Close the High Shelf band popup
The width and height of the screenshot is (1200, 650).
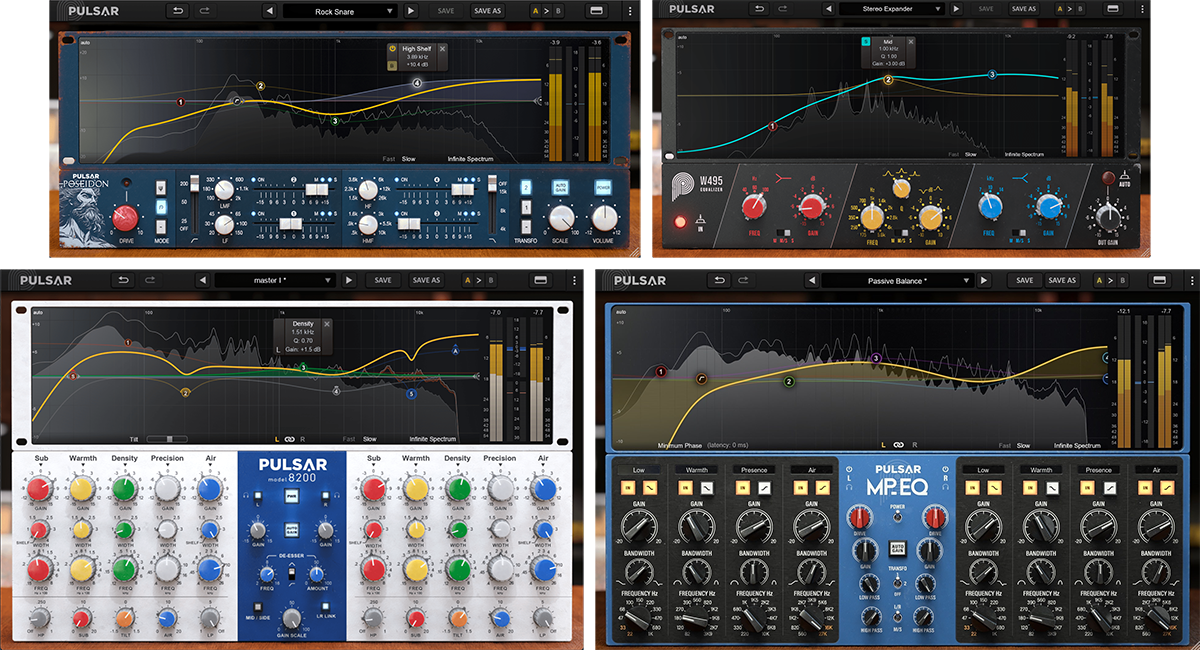tap(443, 48)
